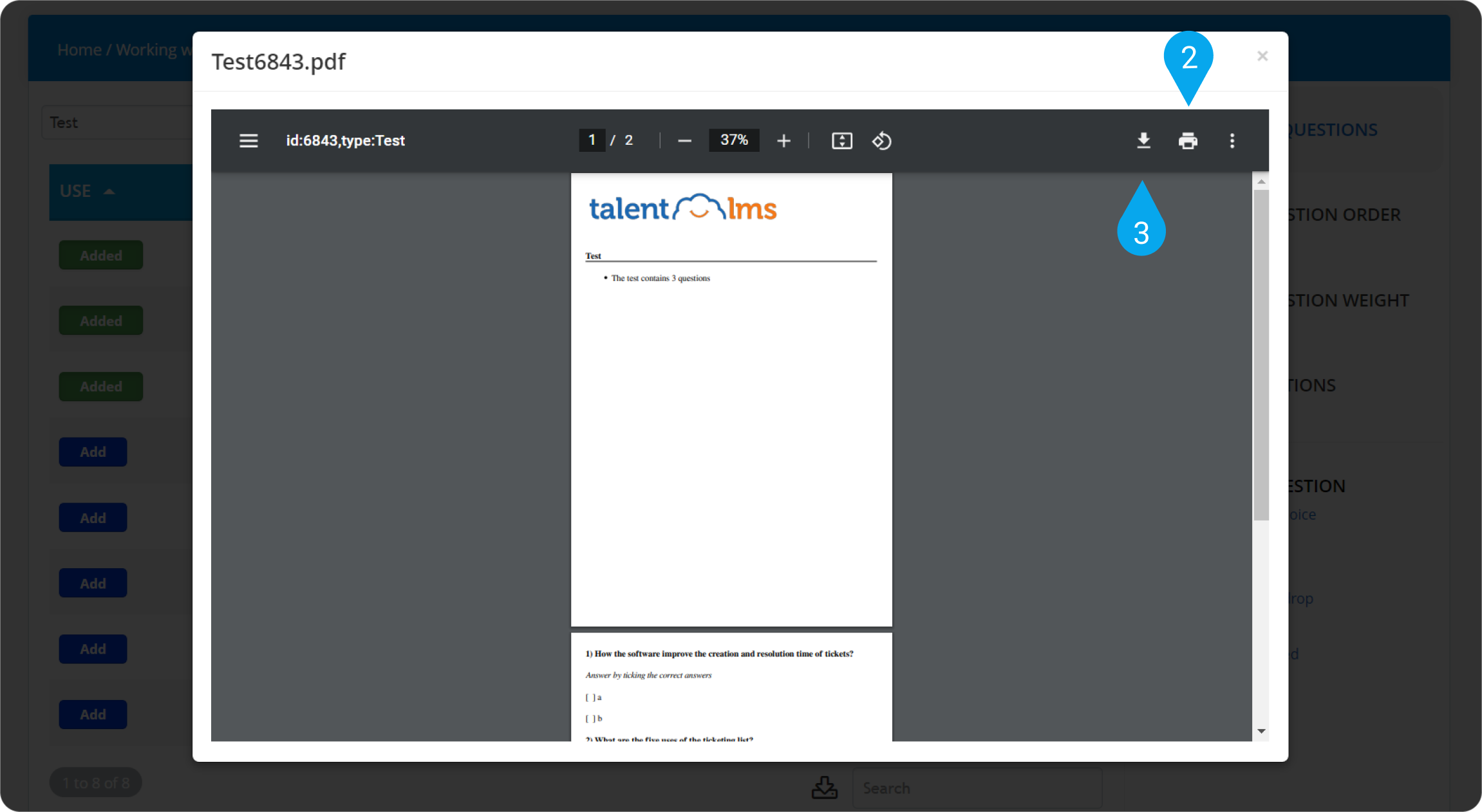Click the PDF zoom in plus button
1482x812 pixels.
coord(783,140)
